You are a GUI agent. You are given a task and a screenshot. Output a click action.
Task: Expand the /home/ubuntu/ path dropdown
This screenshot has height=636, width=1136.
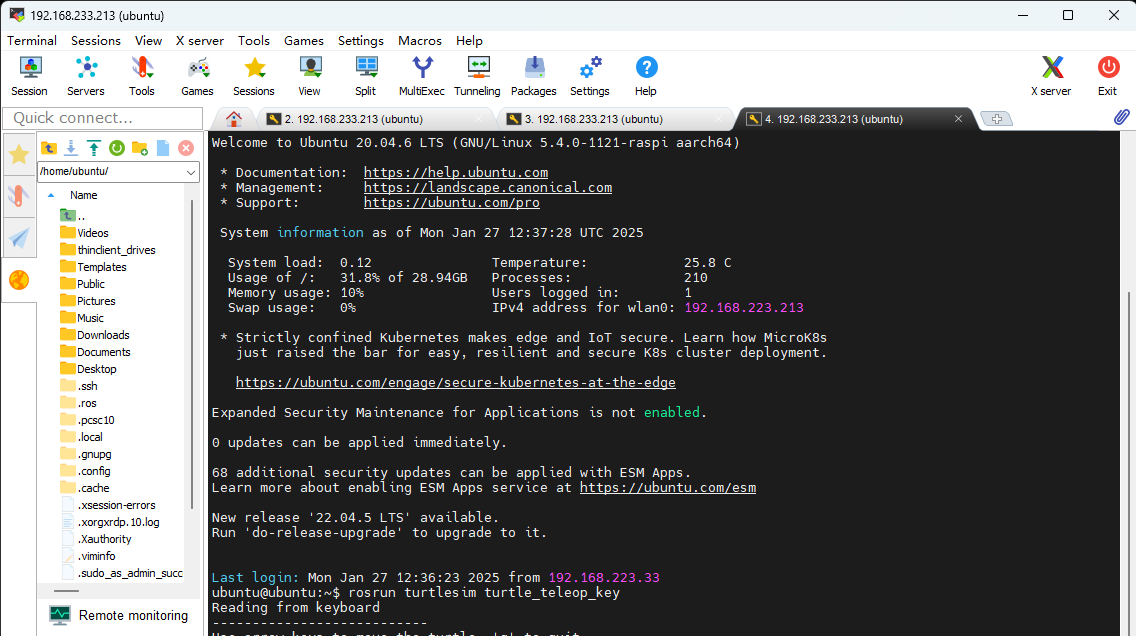pyautogui.click(x=191, y=172)
